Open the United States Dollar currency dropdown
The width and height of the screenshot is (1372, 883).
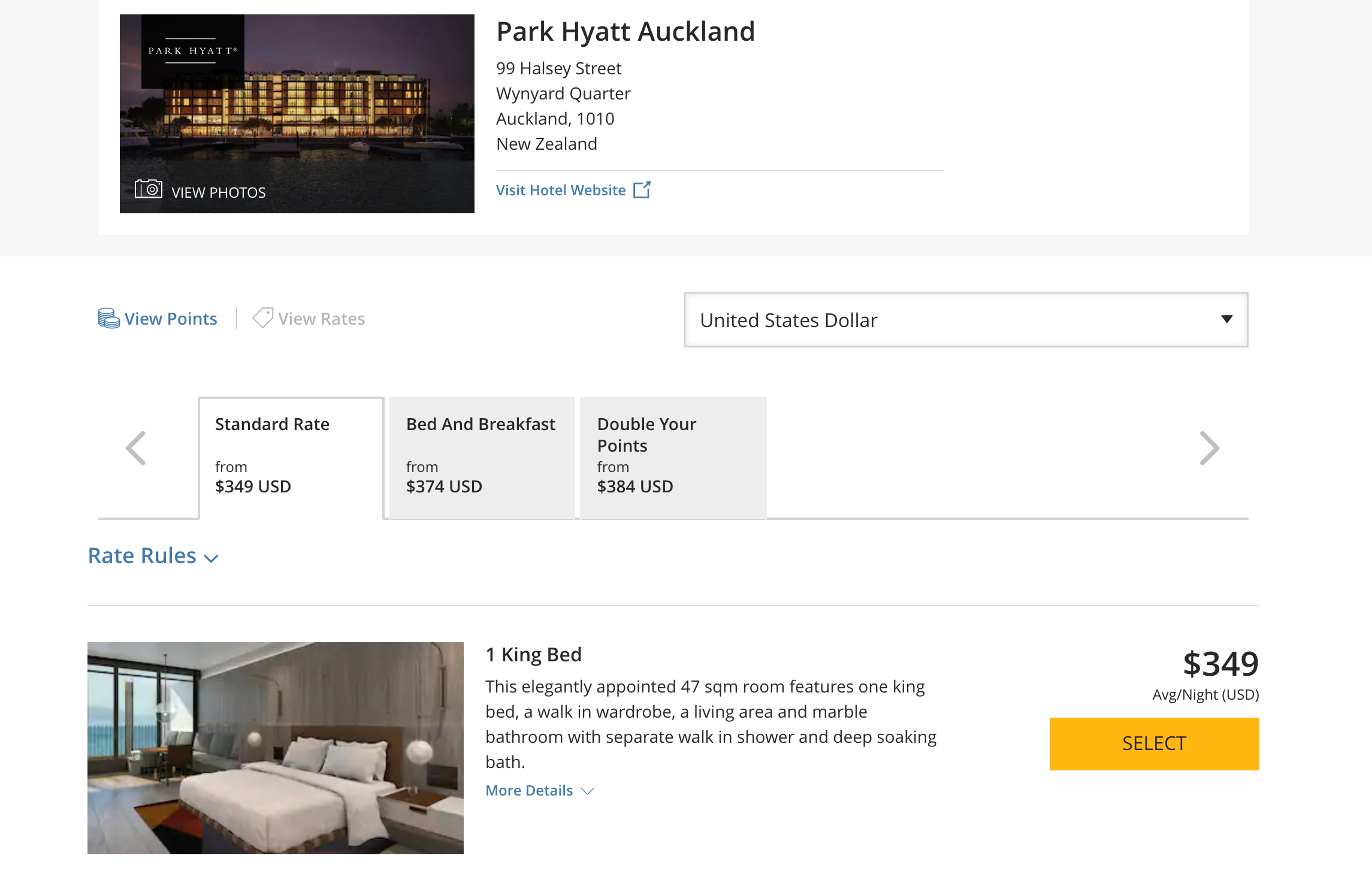coord(965,320)
